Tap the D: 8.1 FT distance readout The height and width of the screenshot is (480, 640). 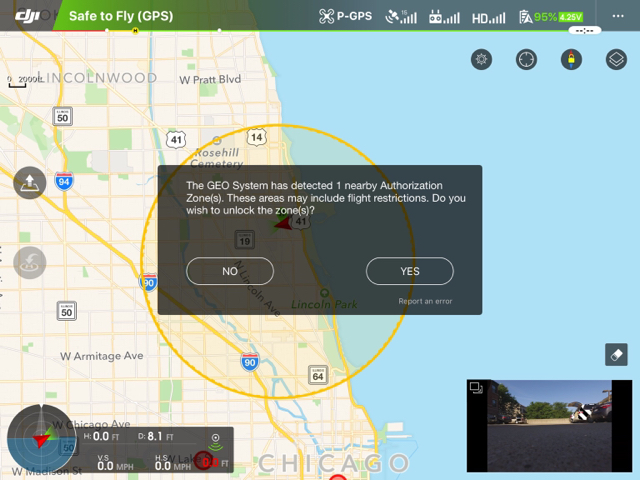point(156,436)
